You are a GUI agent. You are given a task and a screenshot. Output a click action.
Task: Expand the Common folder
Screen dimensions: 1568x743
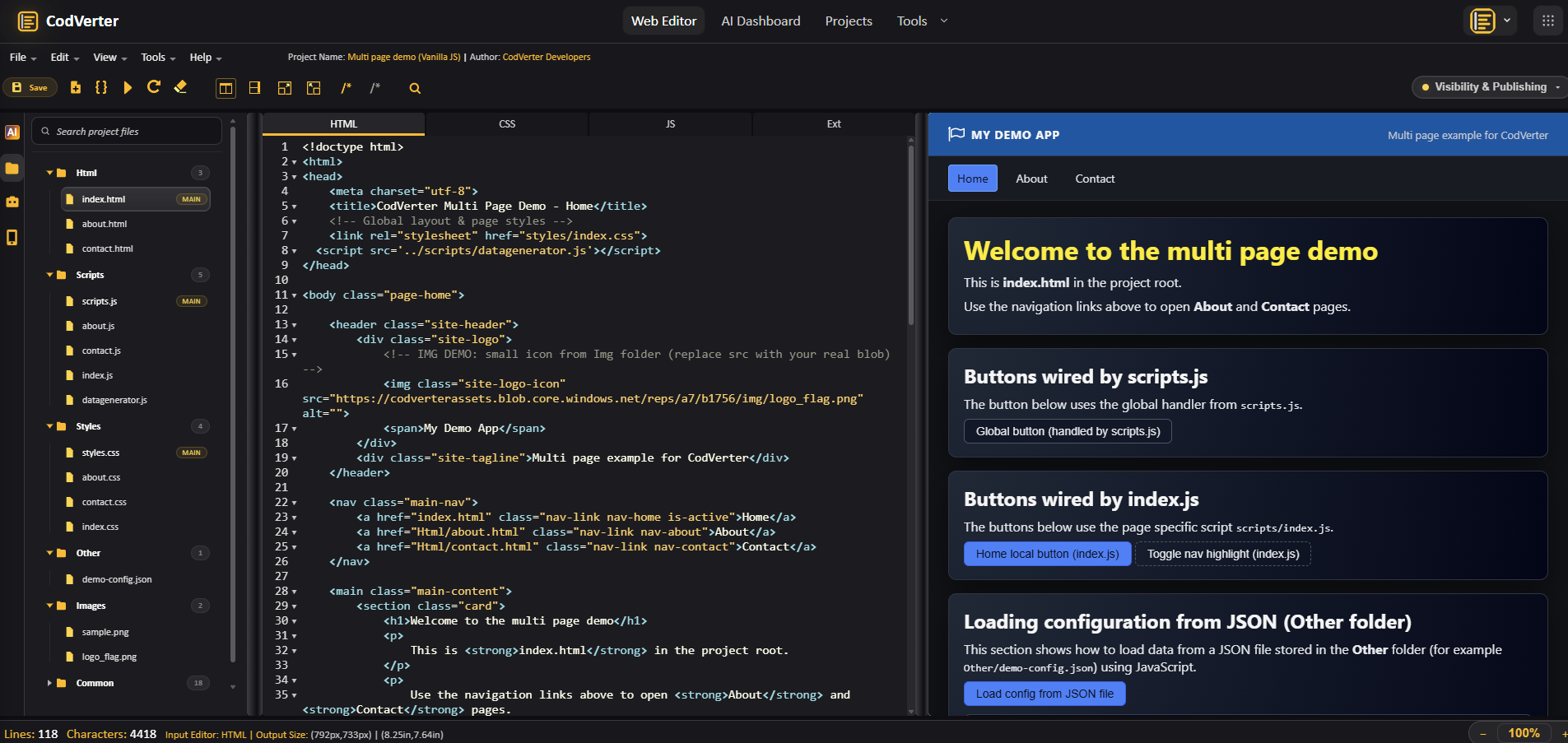point(49,683)
